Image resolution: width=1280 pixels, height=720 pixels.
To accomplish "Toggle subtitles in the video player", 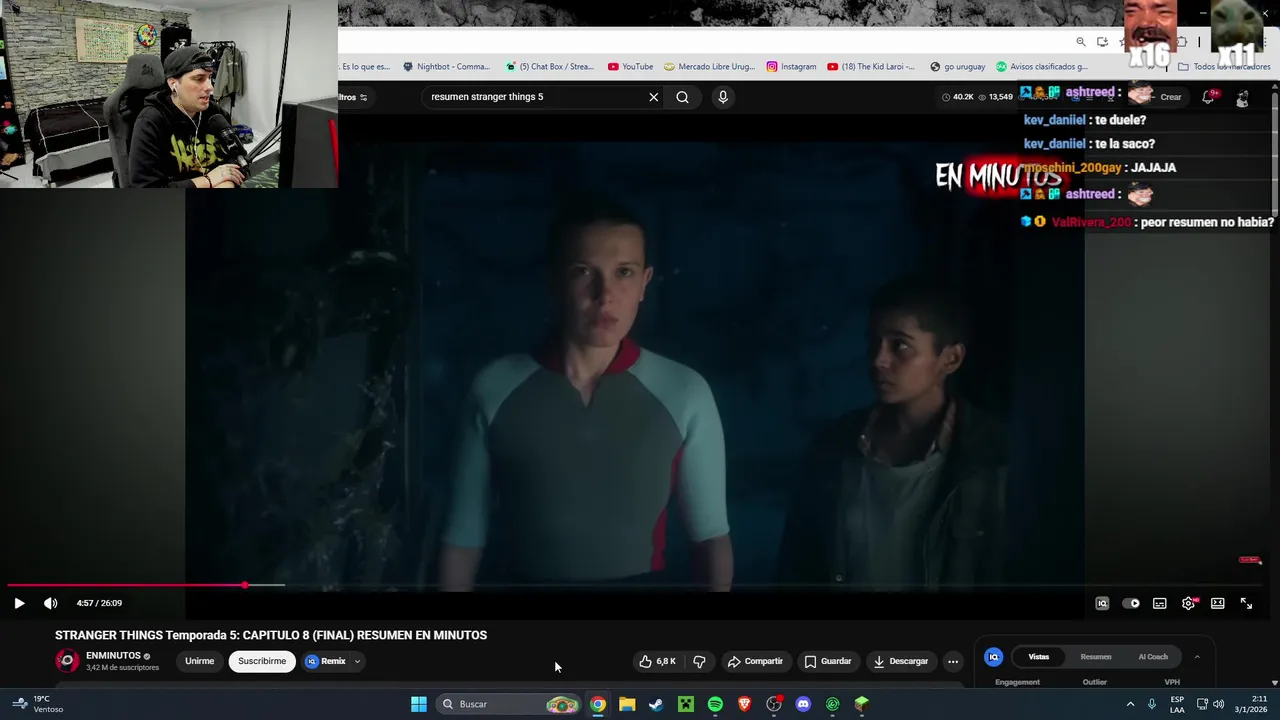I will point(1160,603).
